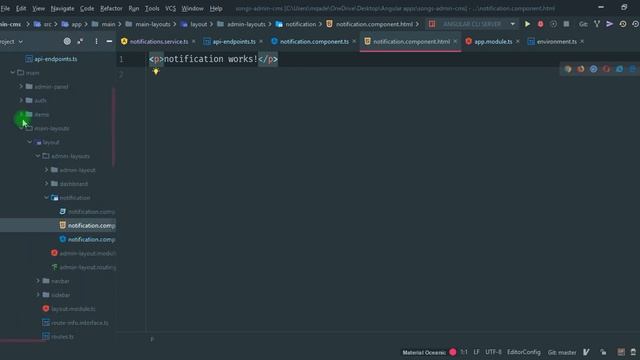The height and width of the screenshot is (360, 640).
Task: Open the File menu
Action: point(5,8)
